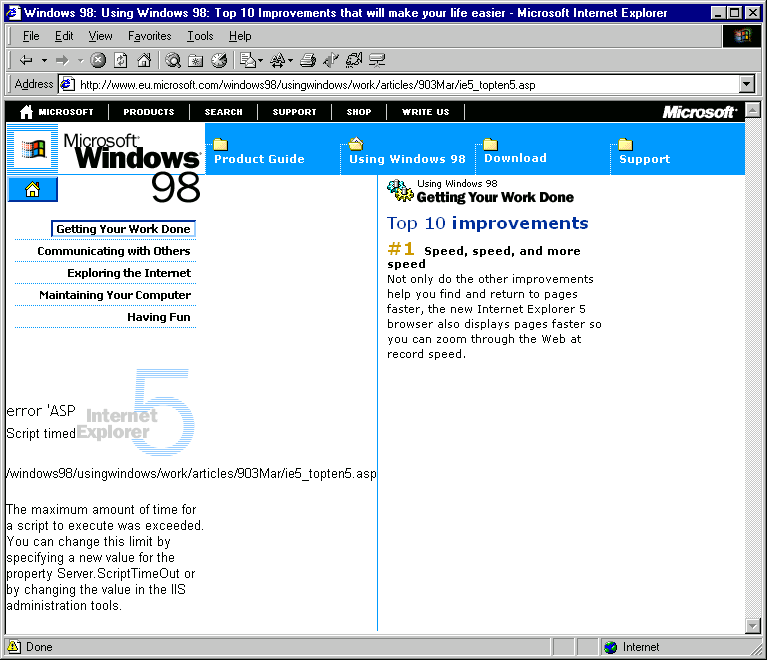The width and height of the screenshot is (767, 660).
Task: Click the Refresh page toolbar icon
Action: [120, 60]
